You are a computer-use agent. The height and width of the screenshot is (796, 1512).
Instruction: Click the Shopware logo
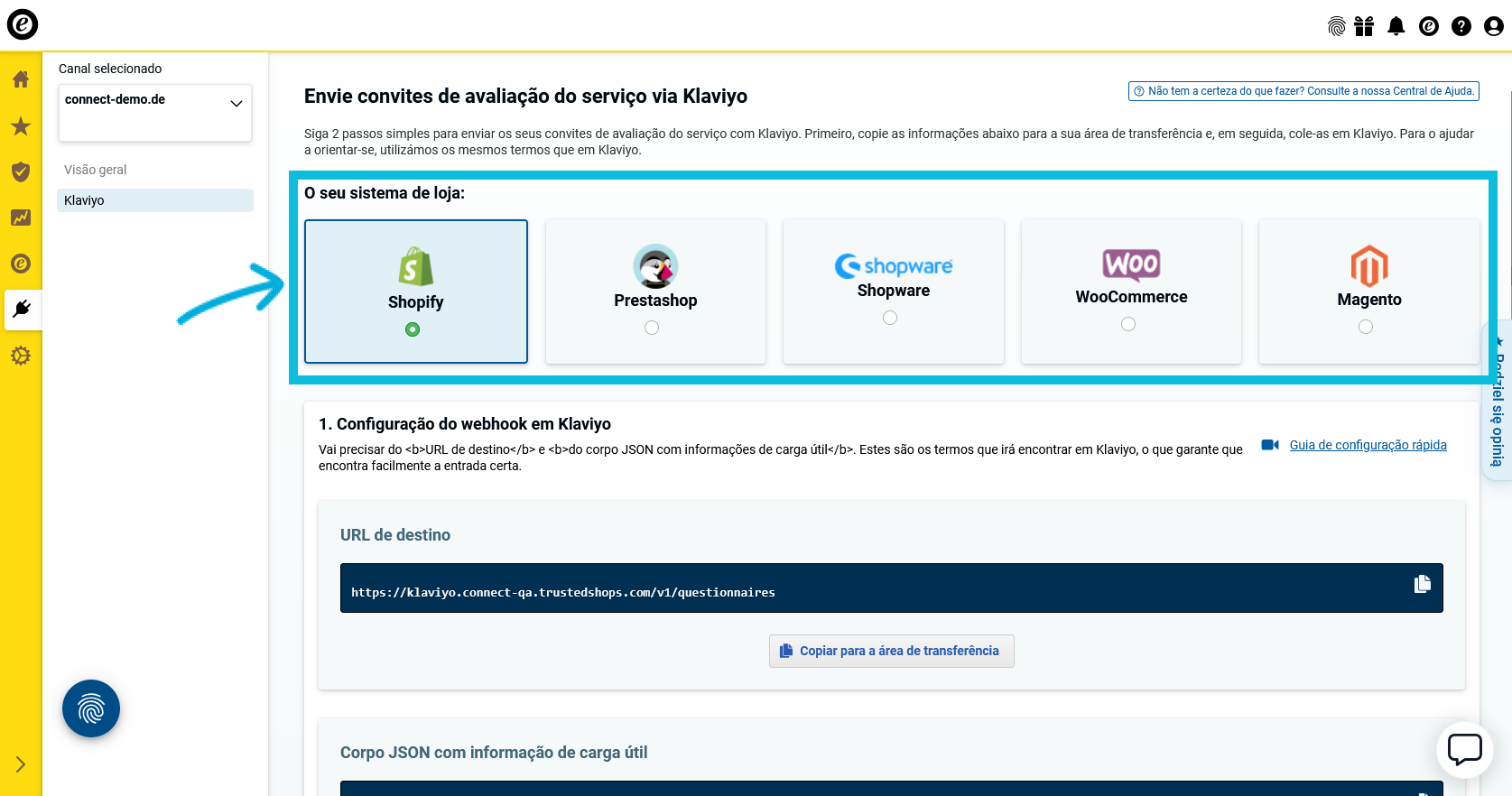[x=894, y=265]
